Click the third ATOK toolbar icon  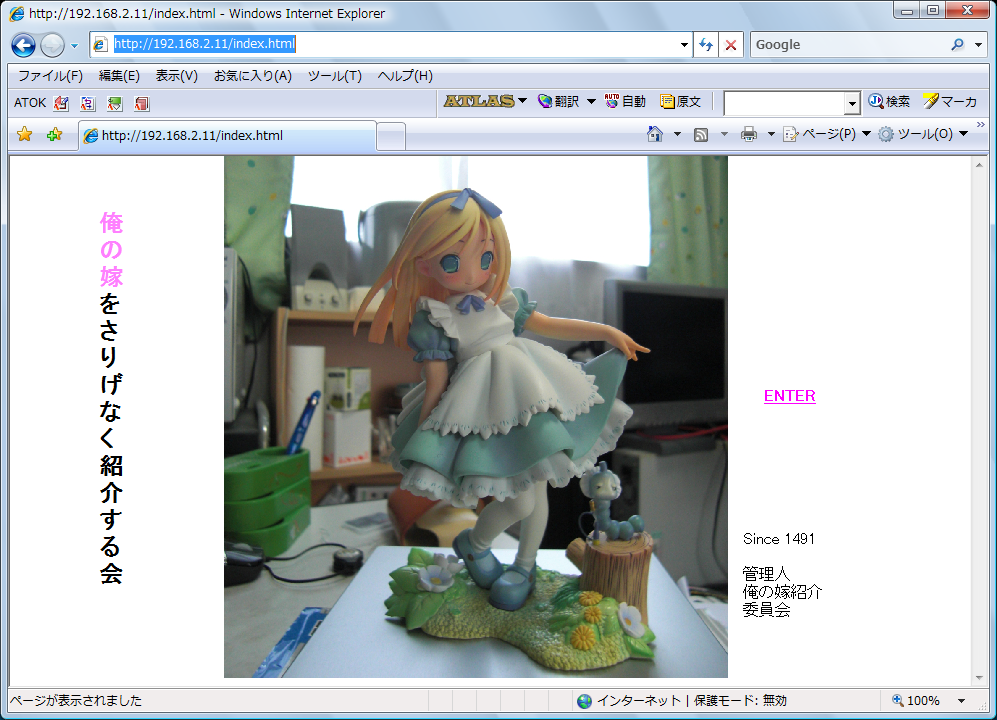[x=114, y=103]
